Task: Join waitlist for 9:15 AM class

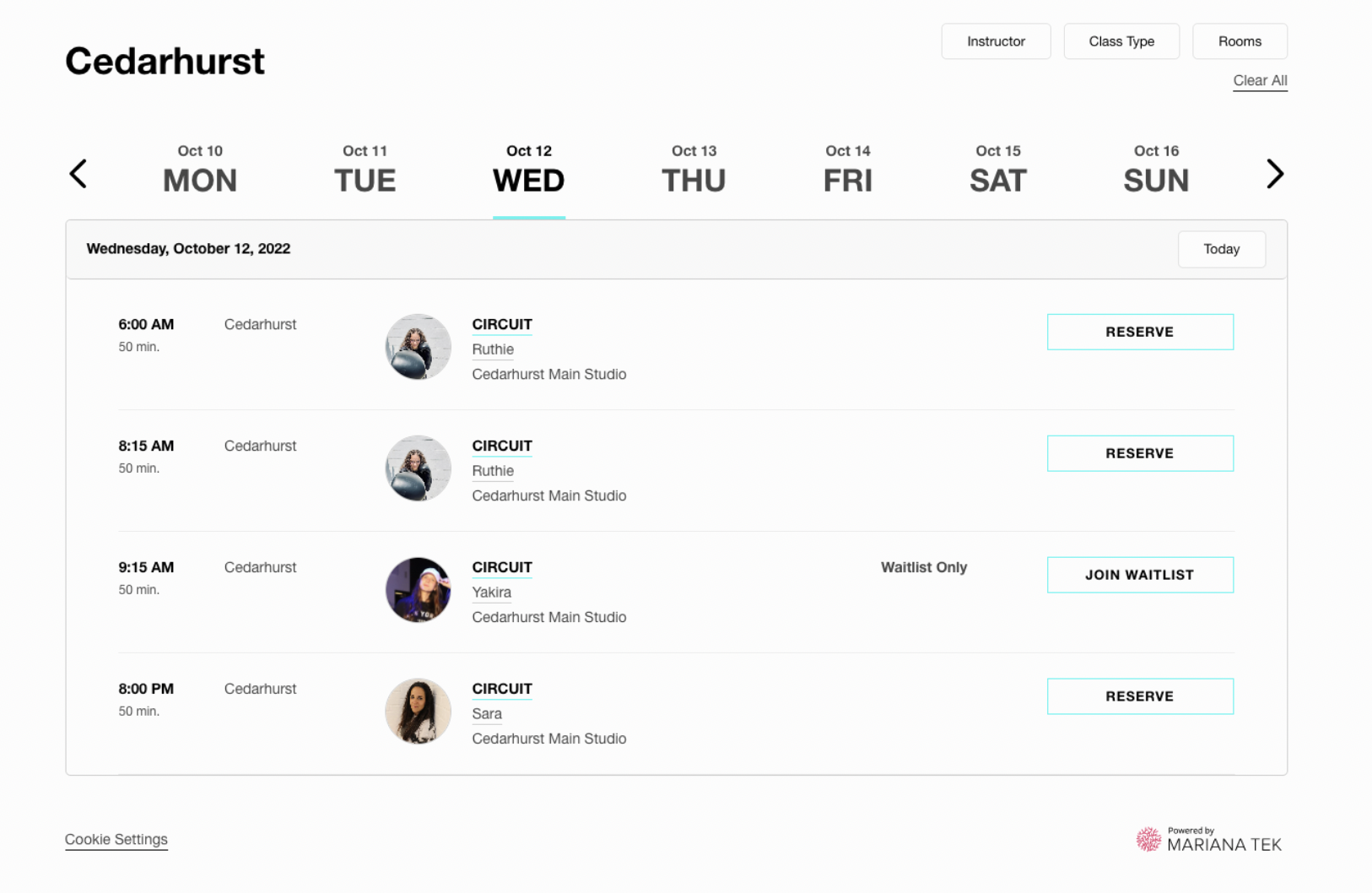Action: point(1139,575)
